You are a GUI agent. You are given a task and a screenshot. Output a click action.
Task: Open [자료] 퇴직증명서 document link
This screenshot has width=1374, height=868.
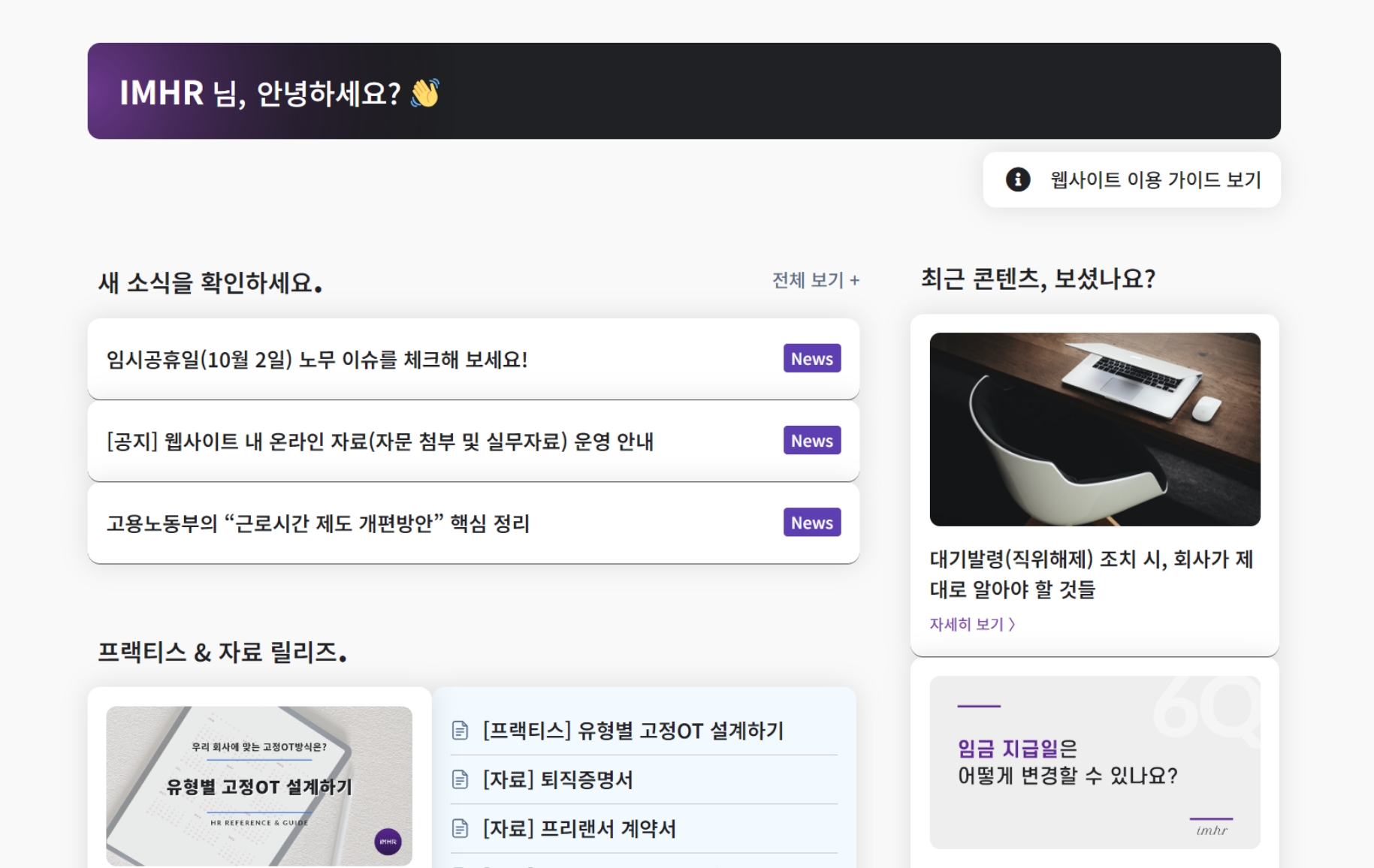tap(557, 779)
